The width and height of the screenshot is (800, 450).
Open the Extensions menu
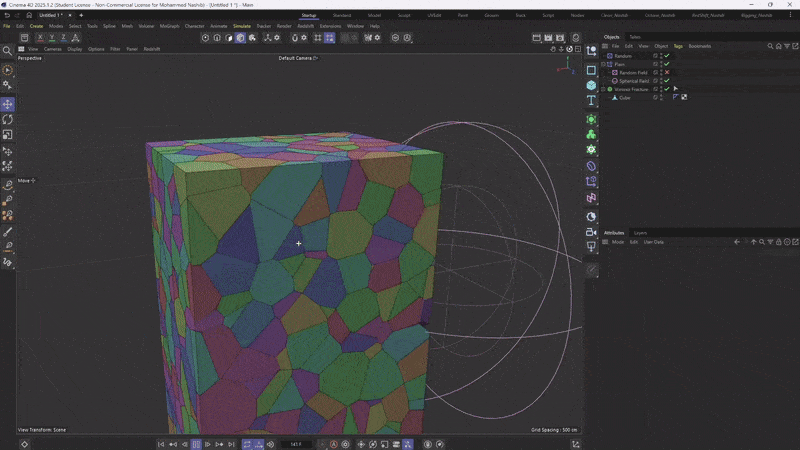coord(330,26)
